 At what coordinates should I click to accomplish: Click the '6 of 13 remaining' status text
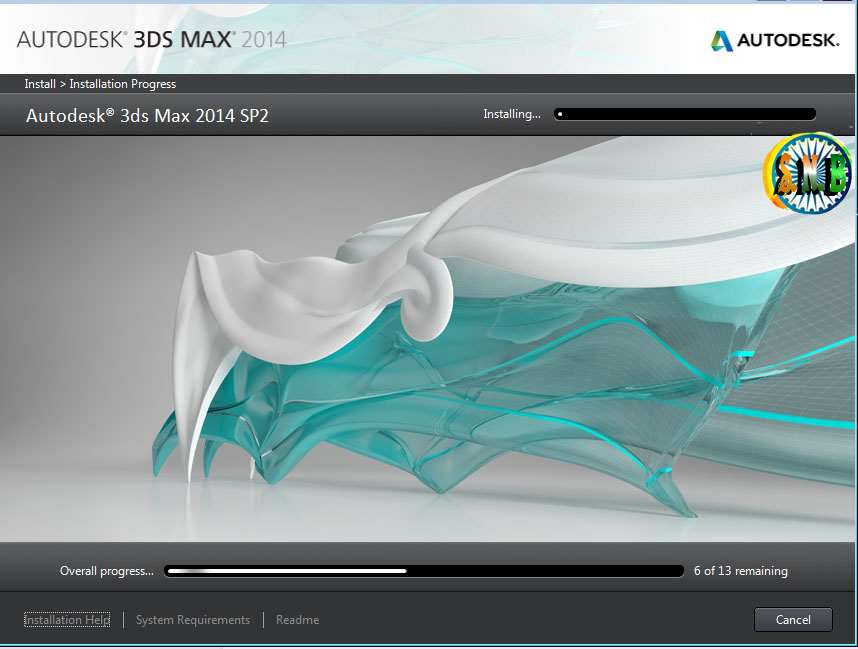[x=740, y=571]
